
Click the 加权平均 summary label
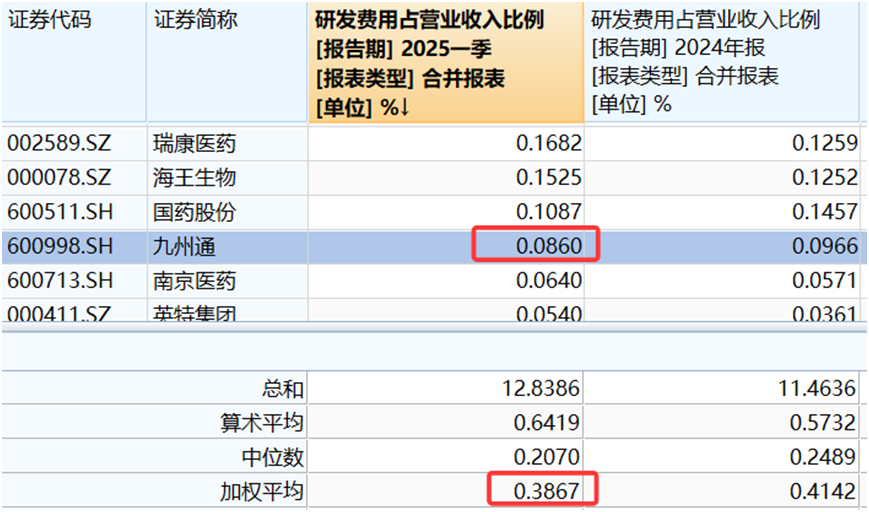(x=262, y=491)
